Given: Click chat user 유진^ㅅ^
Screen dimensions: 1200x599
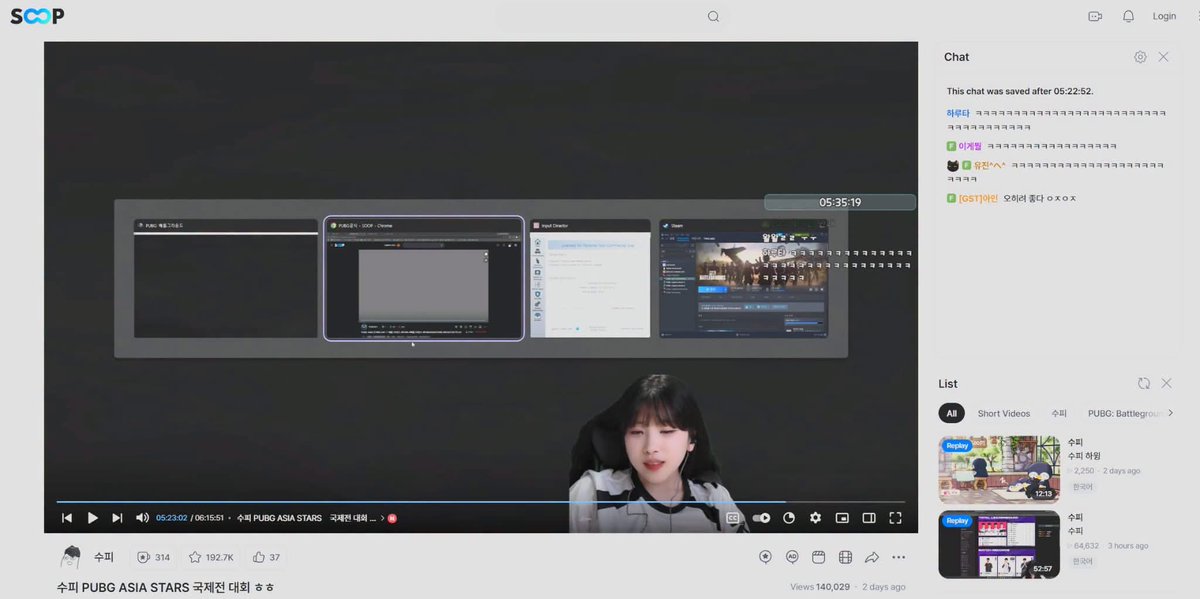Looking at the screenshot, I should pos(989,165).
